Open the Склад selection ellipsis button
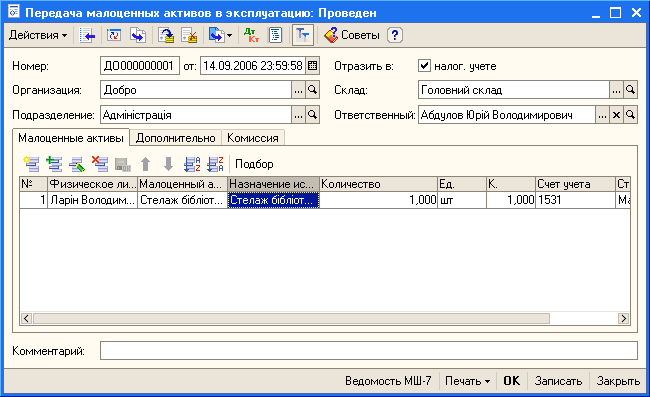 (x=616, y=90)
